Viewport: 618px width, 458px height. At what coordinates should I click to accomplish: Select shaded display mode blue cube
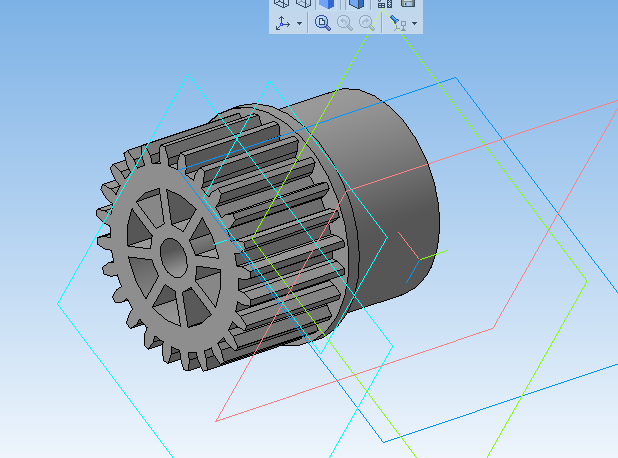[x=327, y=4]
